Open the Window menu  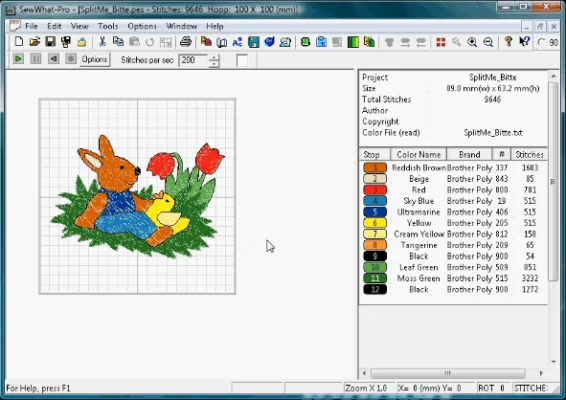tap(182, 26)
